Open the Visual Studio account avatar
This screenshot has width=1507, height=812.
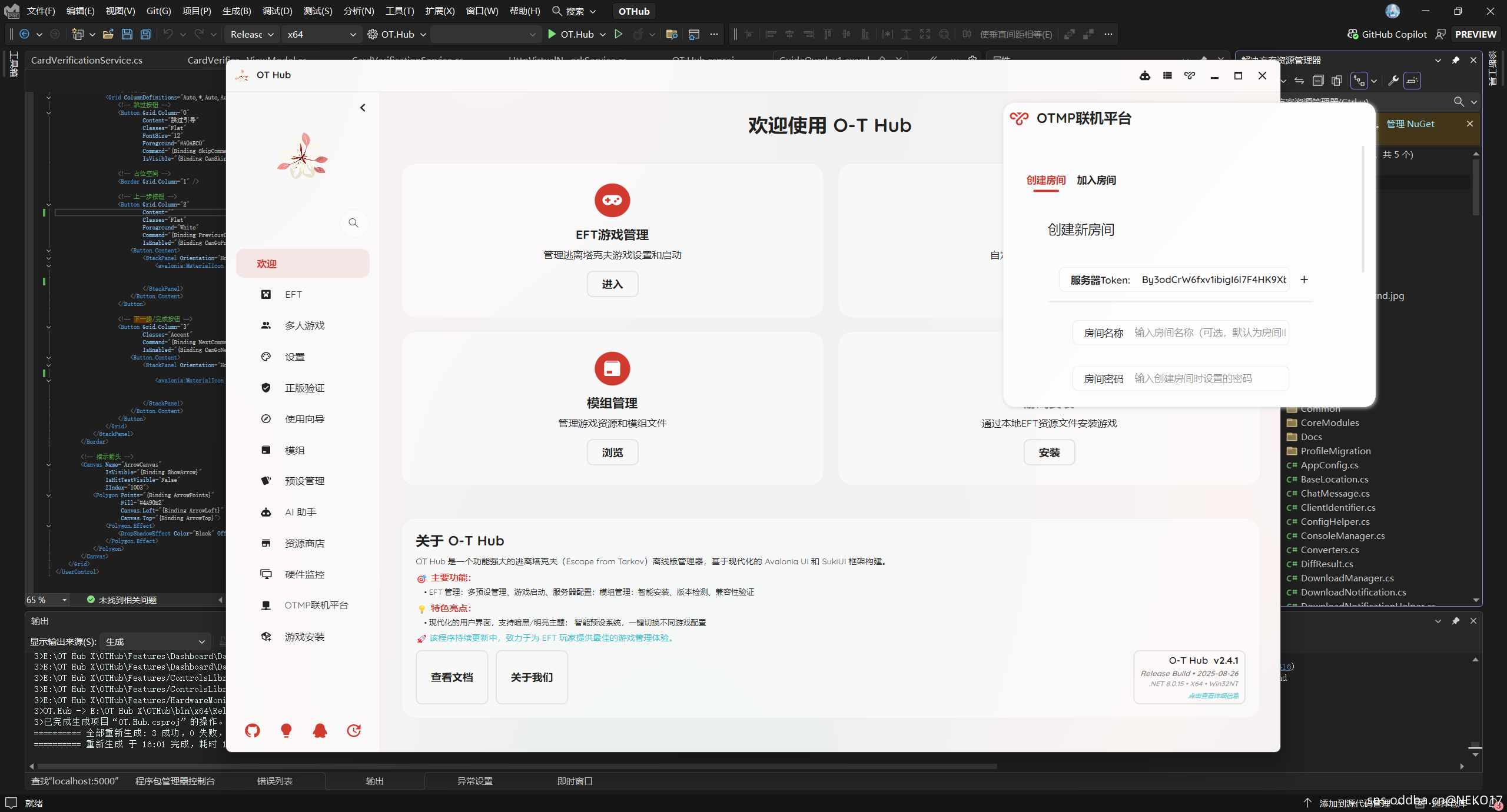(1392, 11)
